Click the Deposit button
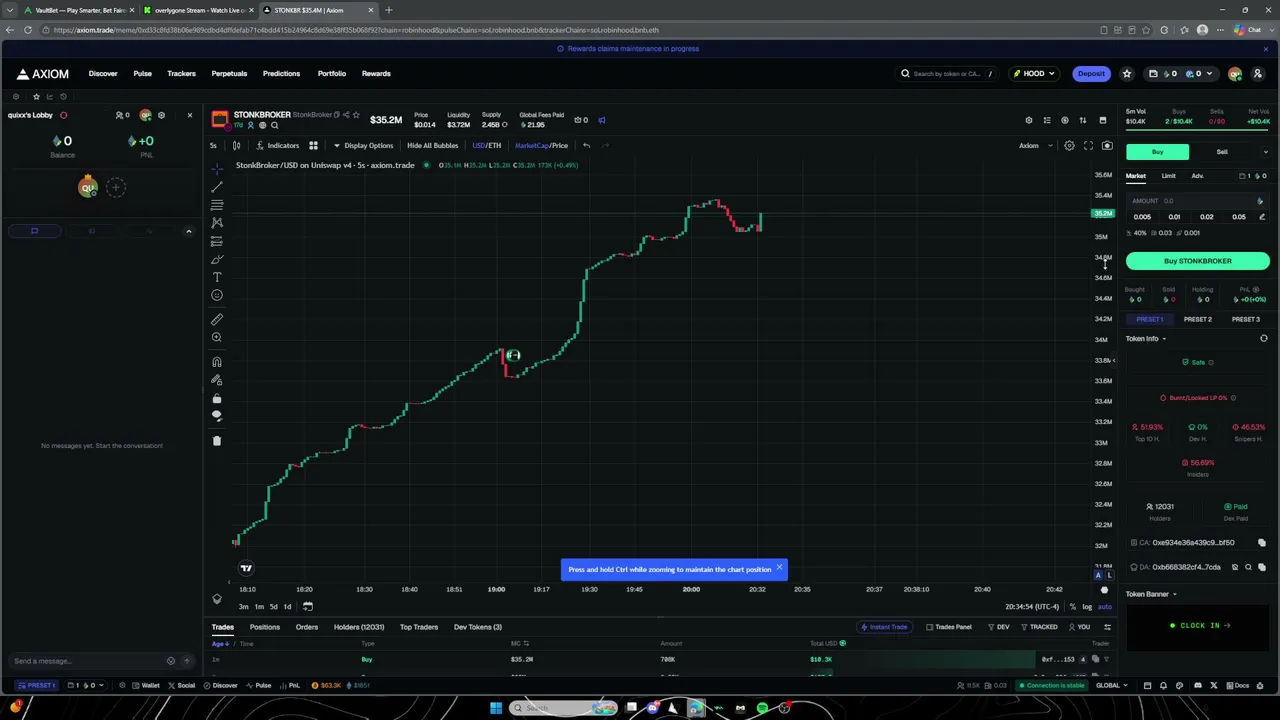The height and width of the screenshot is (720, 1280). (x=1091, y=74)
